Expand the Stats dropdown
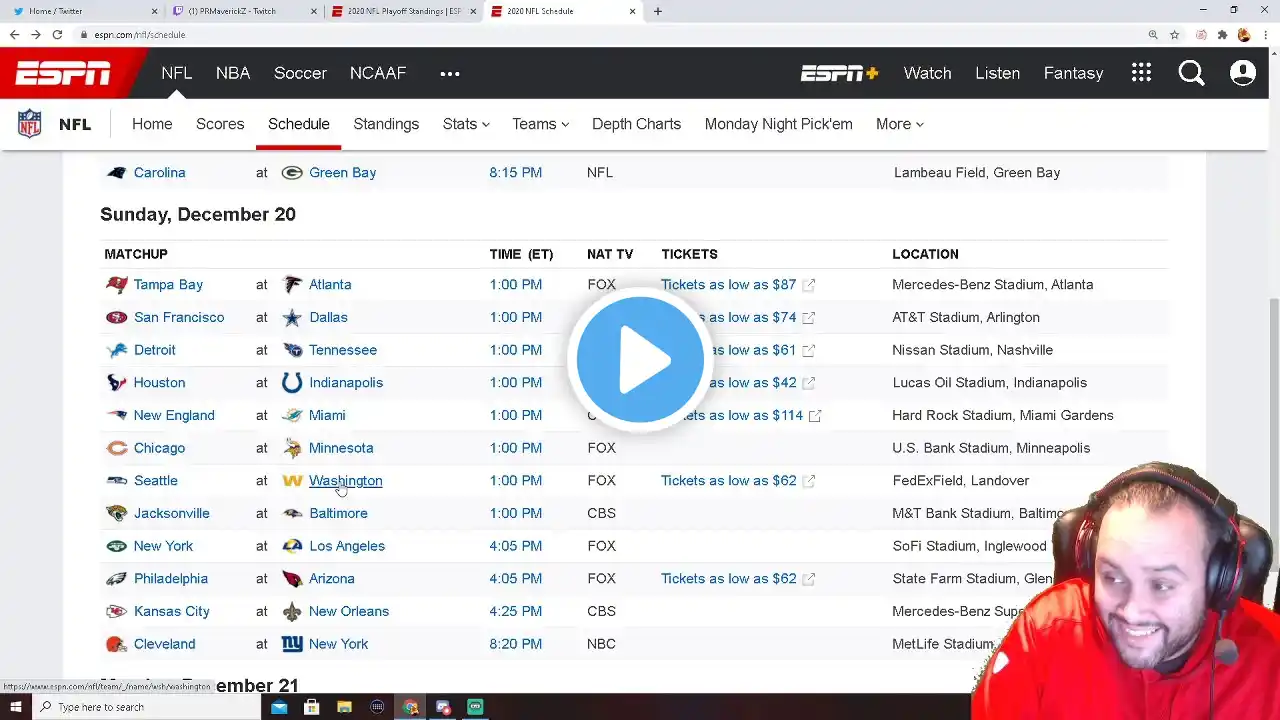Image resolution: width=1280 pixels, height=720 pixels. 466,124
